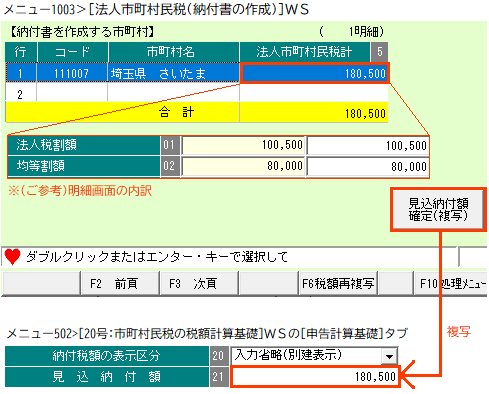This screenshot has width=489, height=394.
Task: Open F10 処理メニュー
Action: coord(451,283)
